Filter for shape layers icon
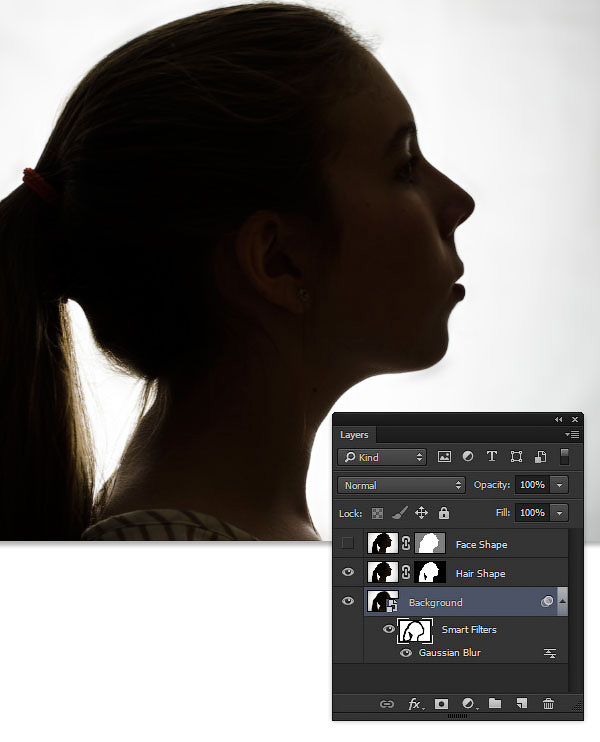The height and width of the screenshot is (742, 600). (516, 457)
